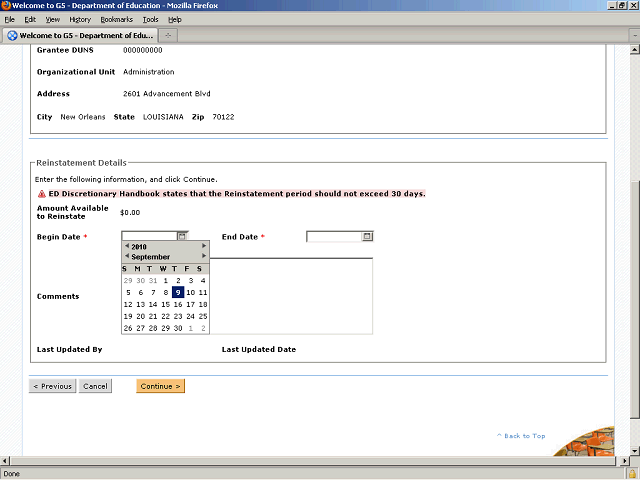Open the Bookmarks menu
This screenshot has width=640, height=480.
117,20
